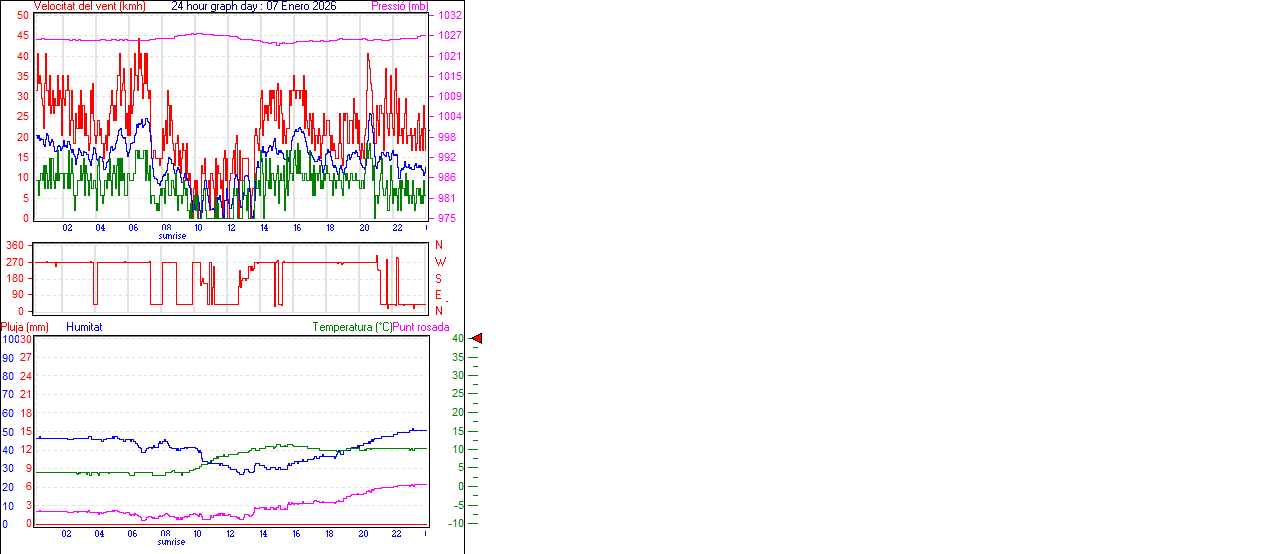This screenshot has height=554, width=1280.
Task: Click the 50 value on wind speed axis
Action: click(x=23, y=16)
